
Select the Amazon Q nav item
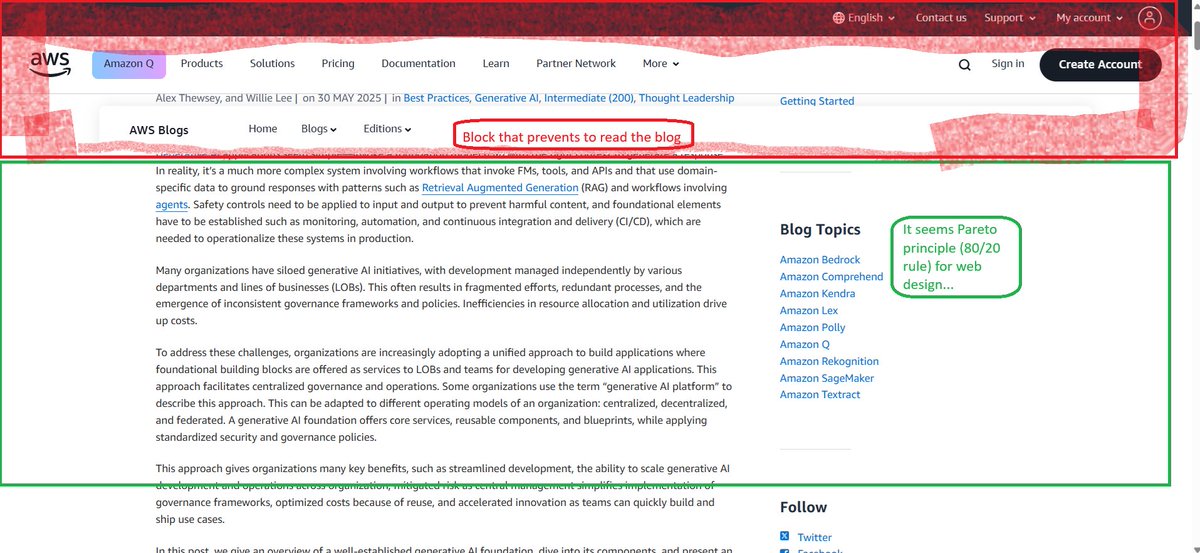128,64
